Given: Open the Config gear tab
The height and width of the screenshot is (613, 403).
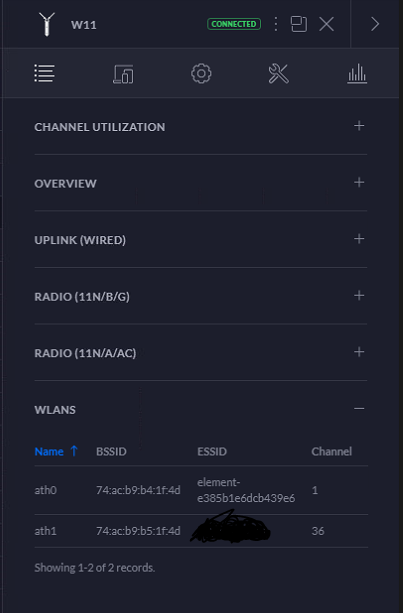Looking at the screenshot, I should click(x=201, y=73).
